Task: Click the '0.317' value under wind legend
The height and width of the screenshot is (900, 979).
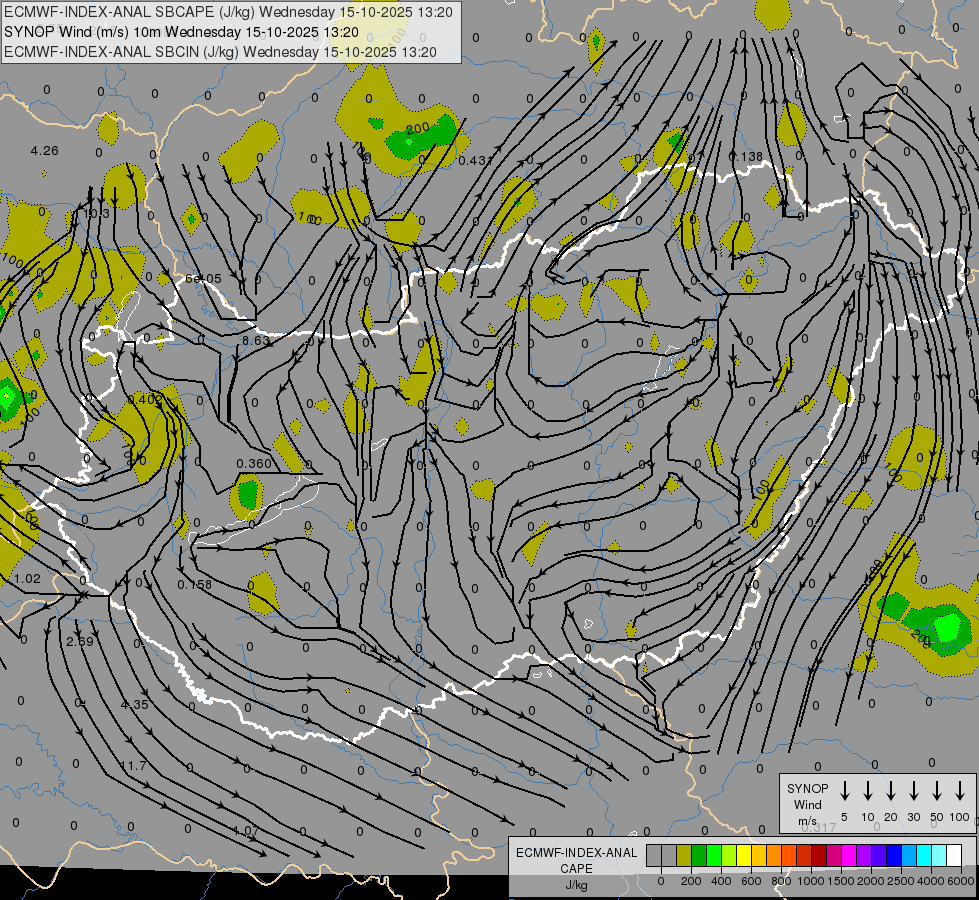Action: 819,827
